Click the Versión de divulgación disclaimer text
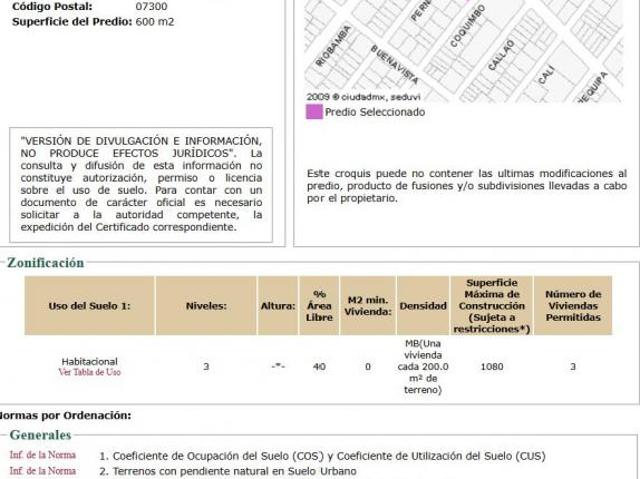Screen dimensions: 640x479 point(141,184)
